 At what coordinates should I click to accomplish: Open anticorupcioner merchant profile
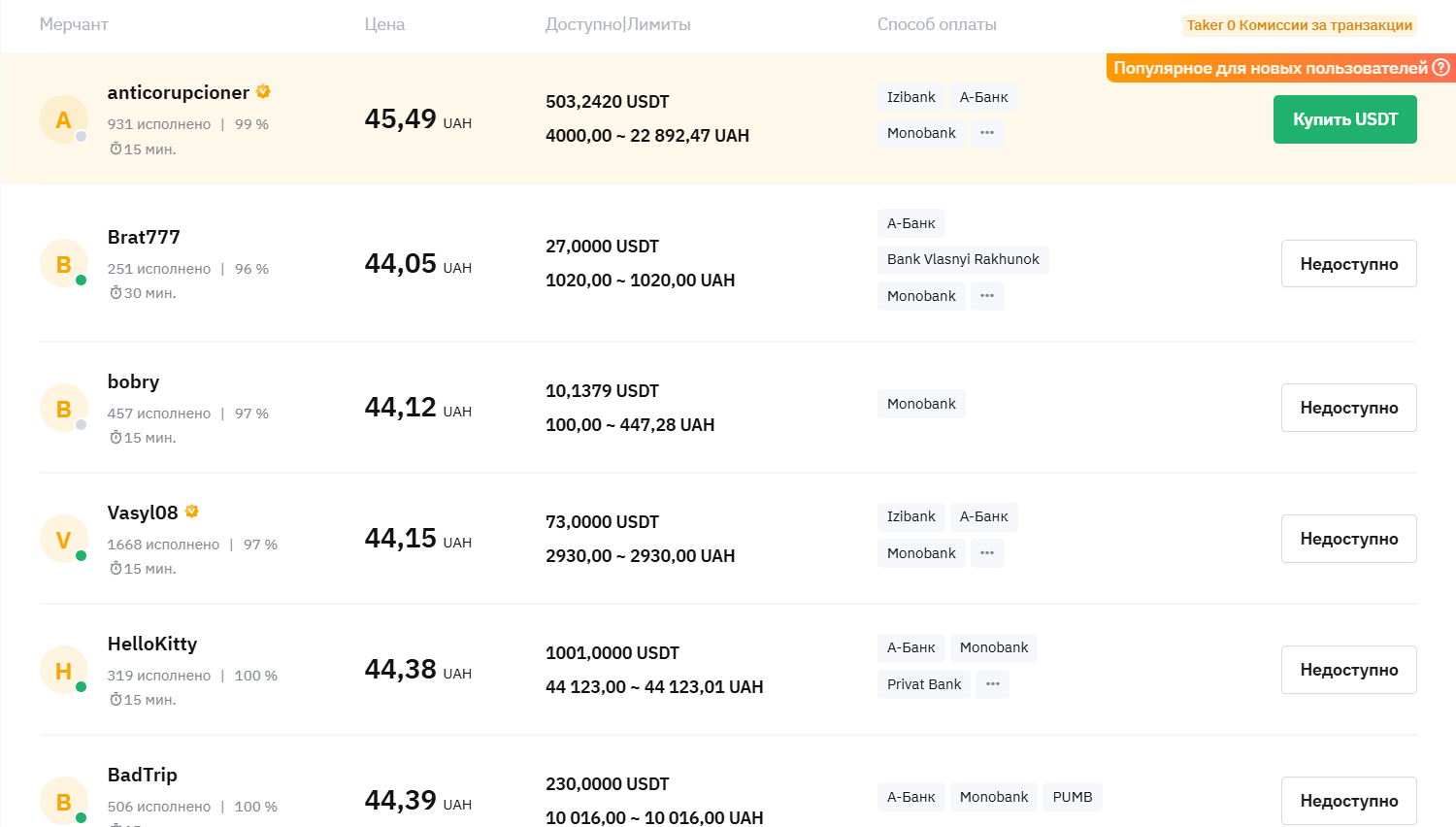(179, 92)
